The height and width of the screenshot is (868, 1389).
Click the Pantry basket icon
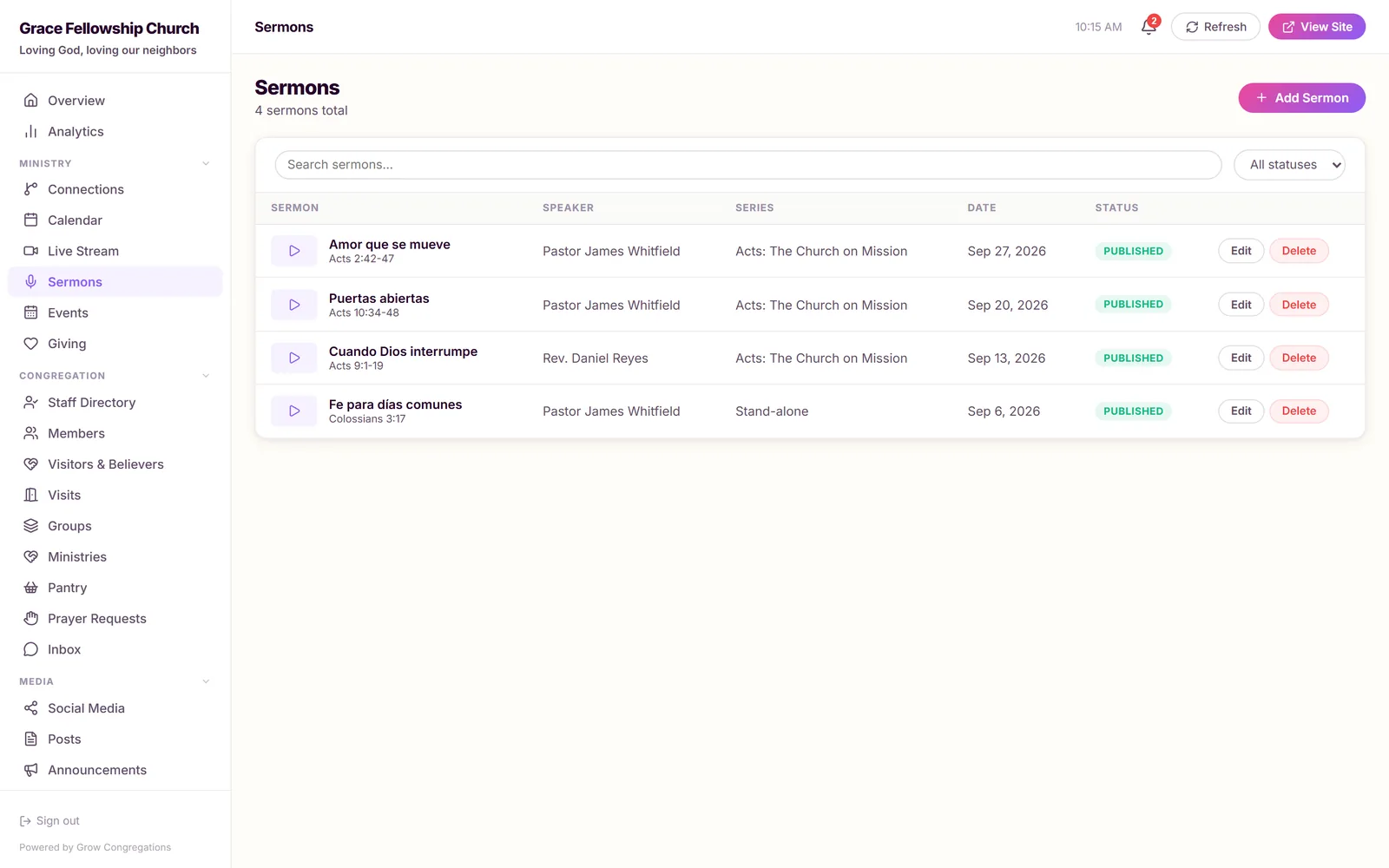click(x=31, y=588)
